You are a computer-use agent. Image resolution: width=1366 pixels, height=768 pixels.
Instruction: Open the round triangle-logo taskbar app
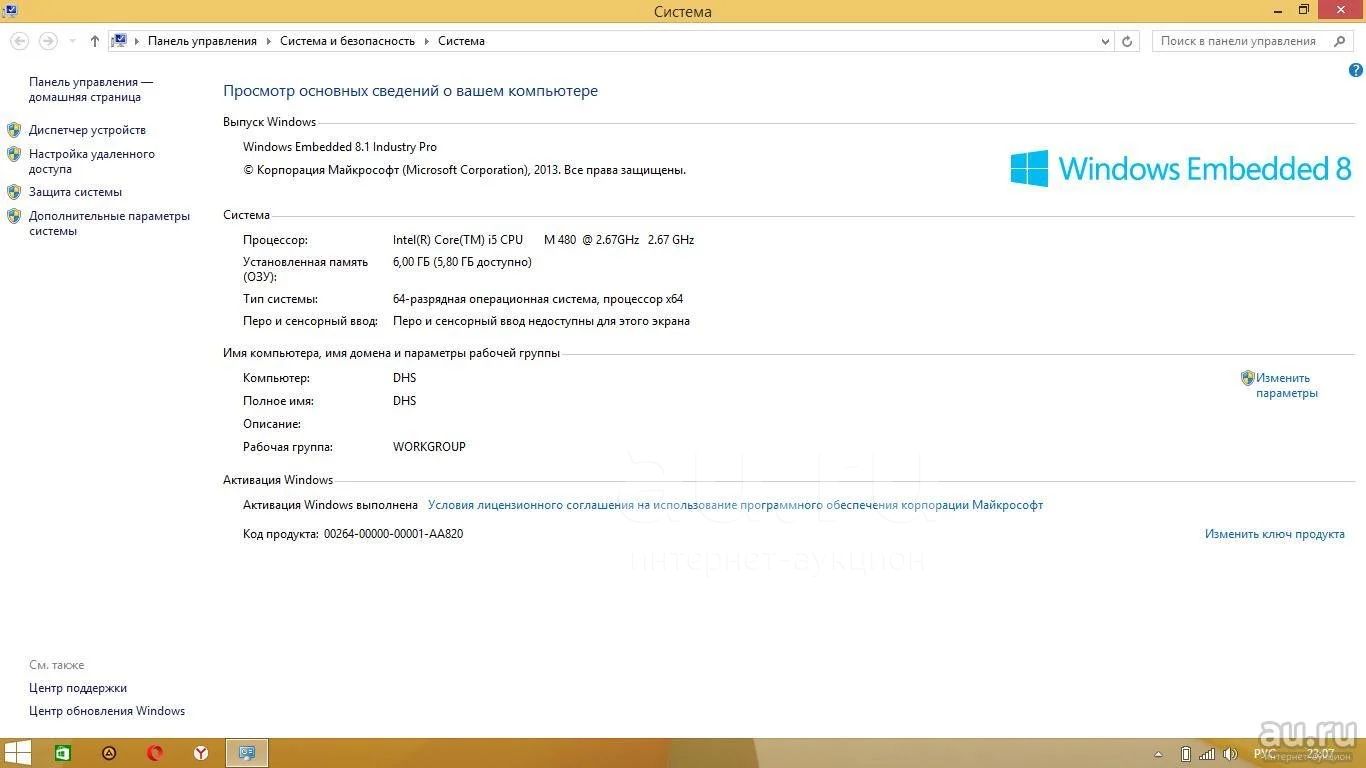click(109, 753)
